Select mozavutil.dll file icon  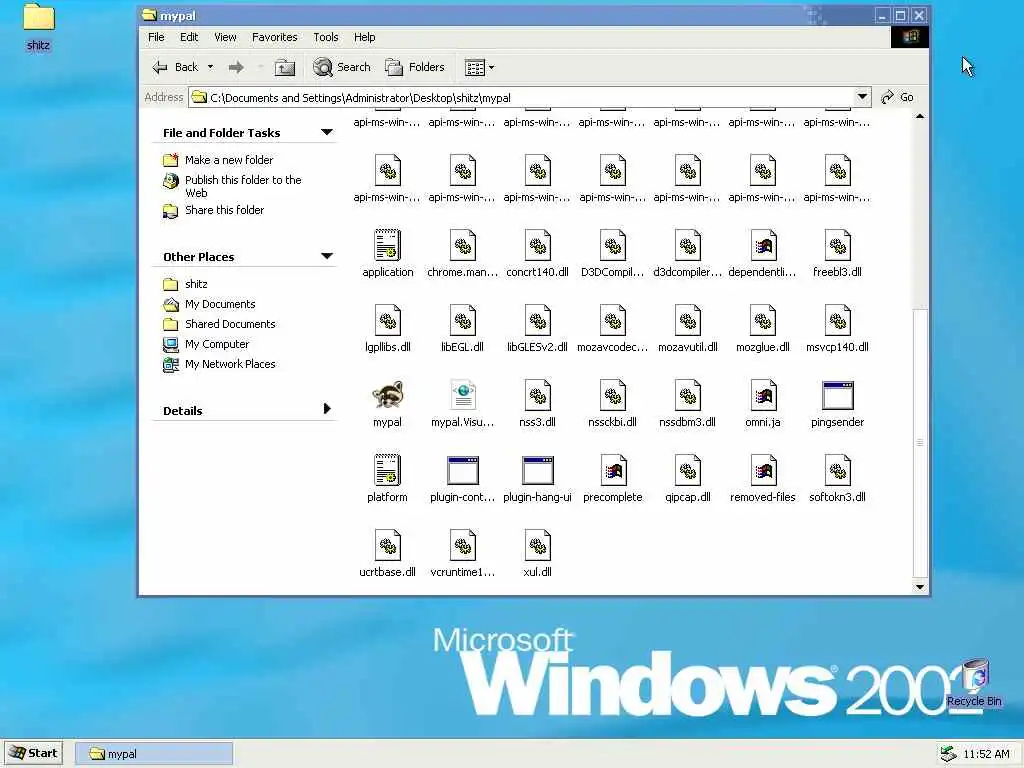(688, 320)
